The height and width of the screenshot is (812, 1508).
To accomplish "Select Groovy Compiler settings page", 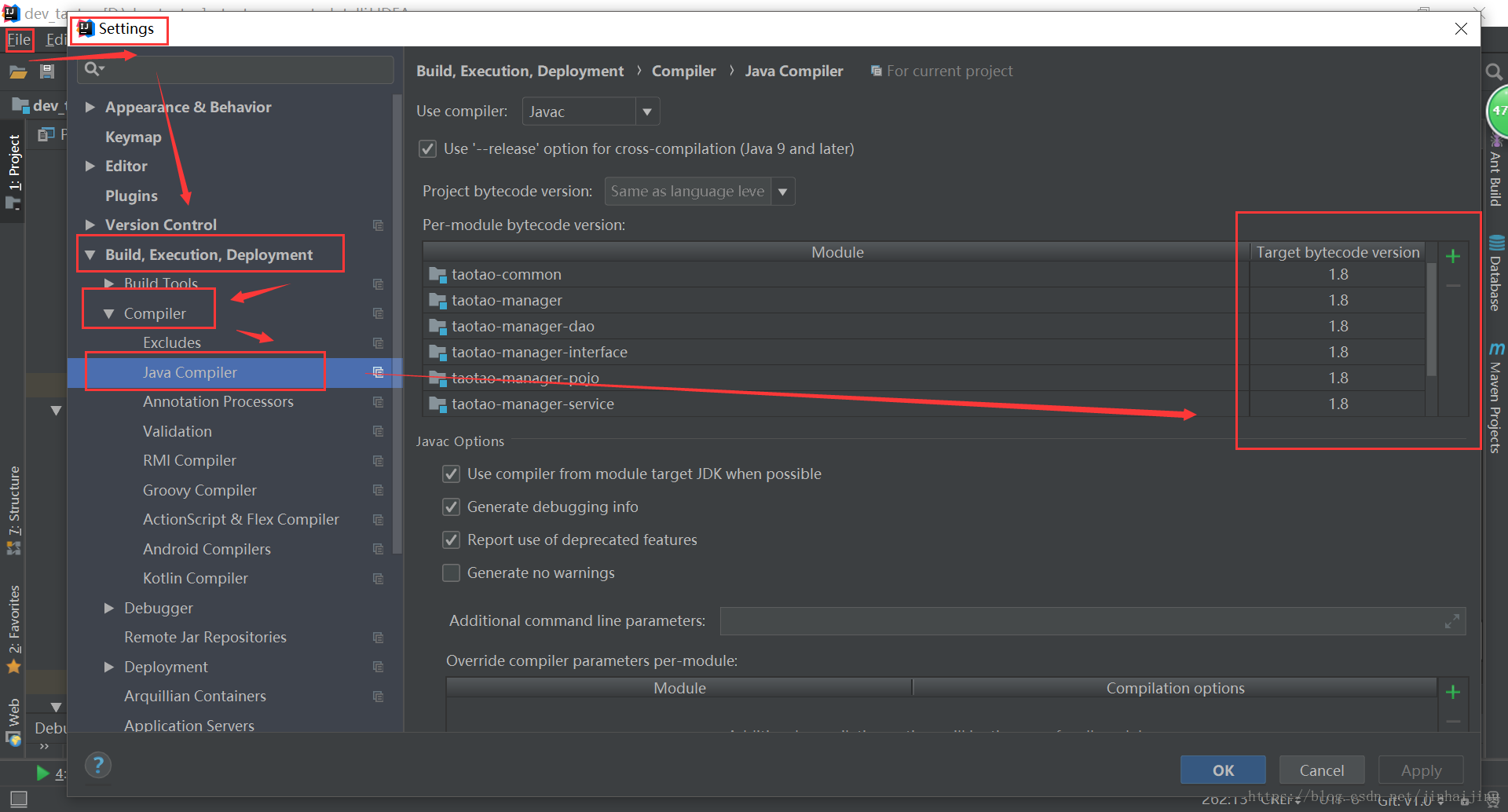I will [x=199, y=491].
